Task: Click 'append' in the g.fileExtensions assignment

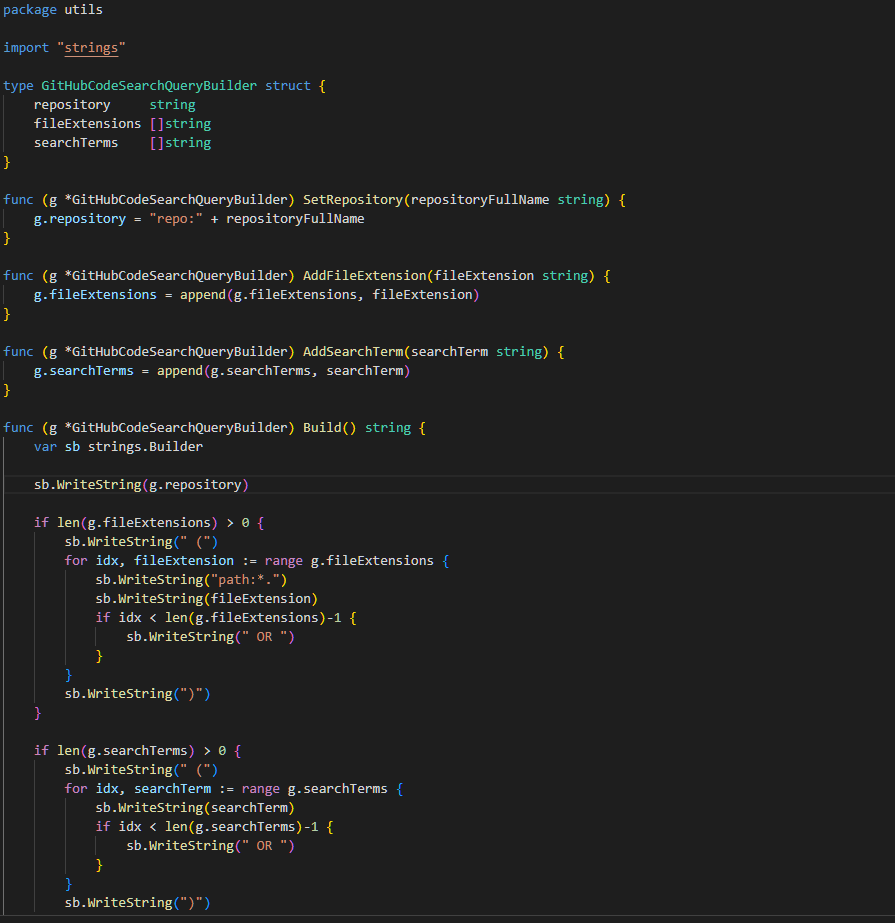Action: (203, 294)
